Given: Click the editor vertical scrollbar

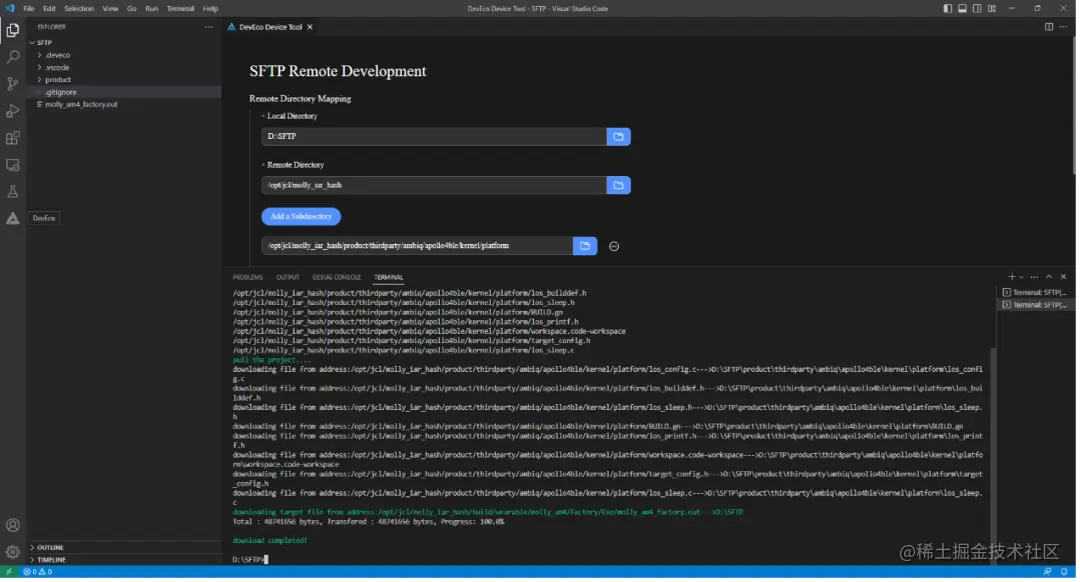Looking at the screenshot, I should pyautogui.click(x=1075, y=103).
